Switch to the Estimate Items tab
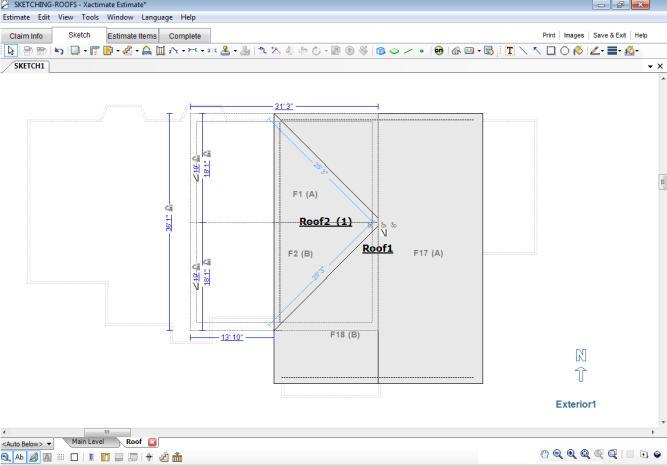This screenshot has width=667, height=466. click(131, 35)
